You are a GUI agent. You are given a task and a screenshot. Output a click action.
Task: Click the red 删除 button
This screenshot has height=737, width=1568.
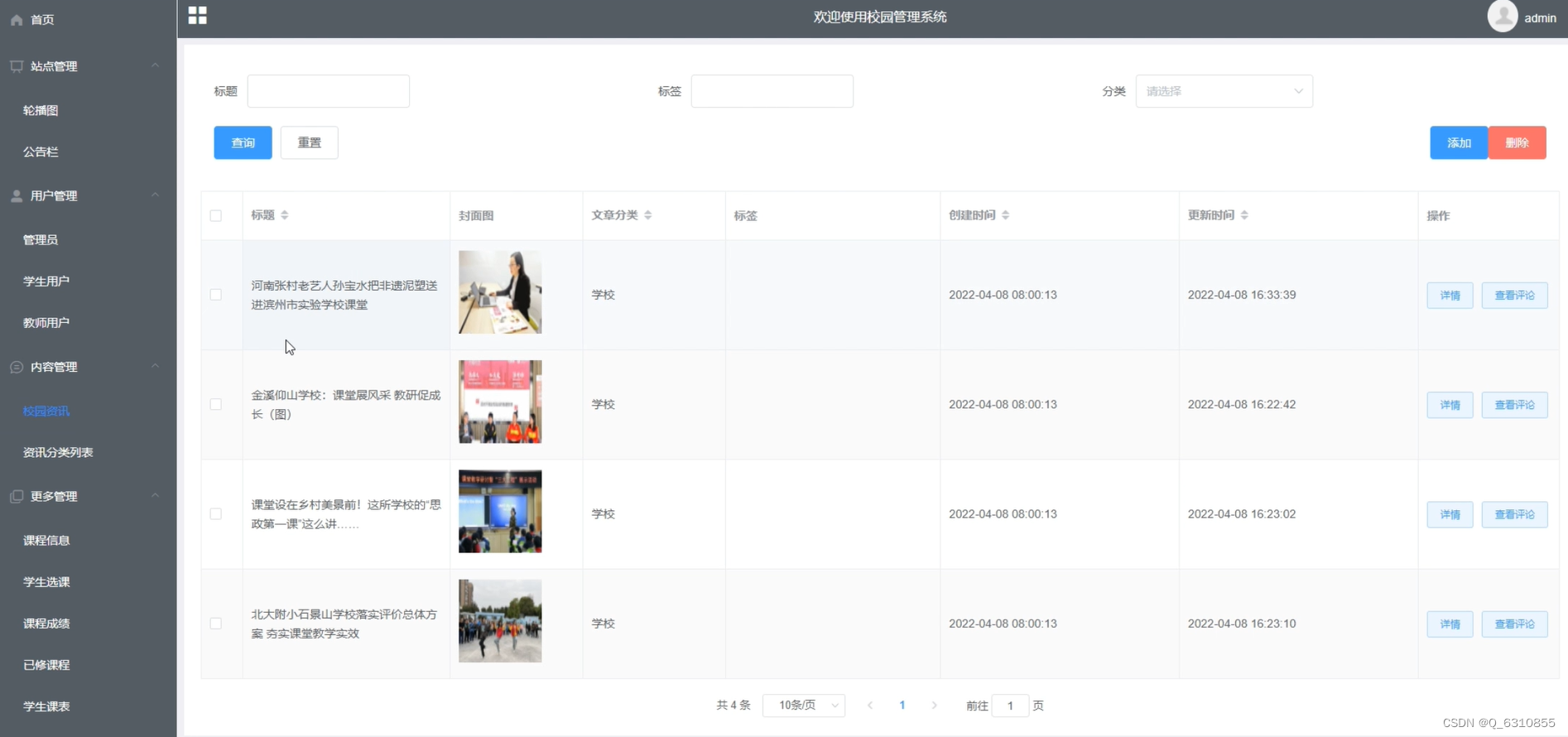point(1517,142)
